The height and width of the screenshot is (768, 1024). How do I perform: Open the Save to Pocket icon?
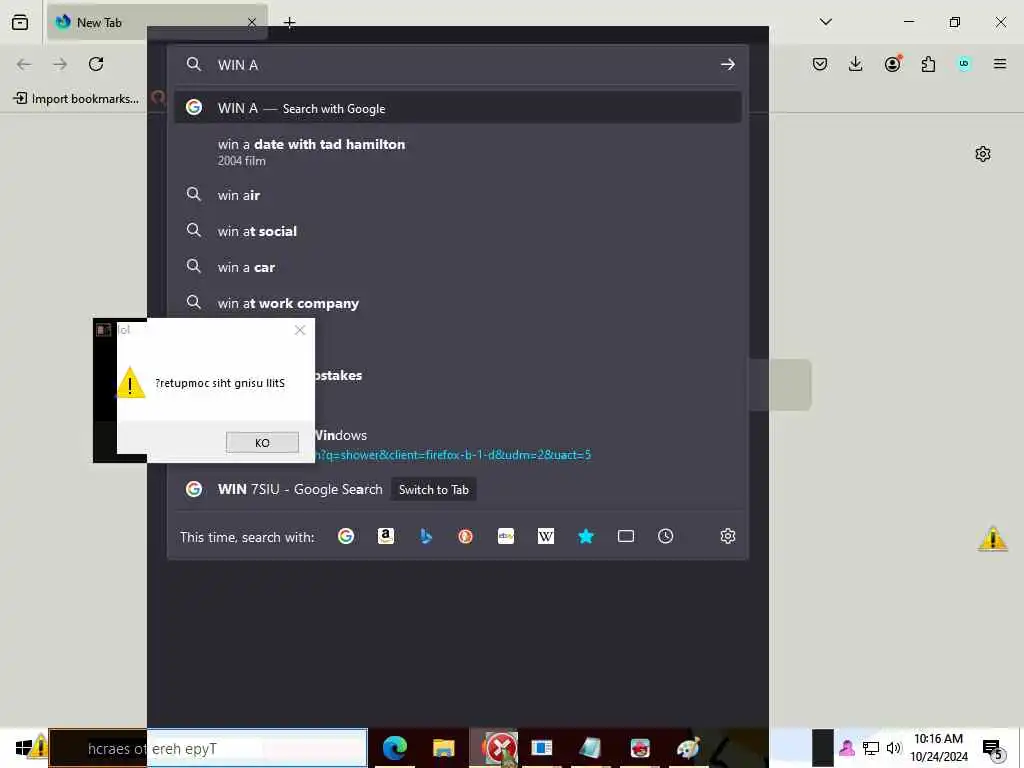pyautogui.click(x=820, y=64)
